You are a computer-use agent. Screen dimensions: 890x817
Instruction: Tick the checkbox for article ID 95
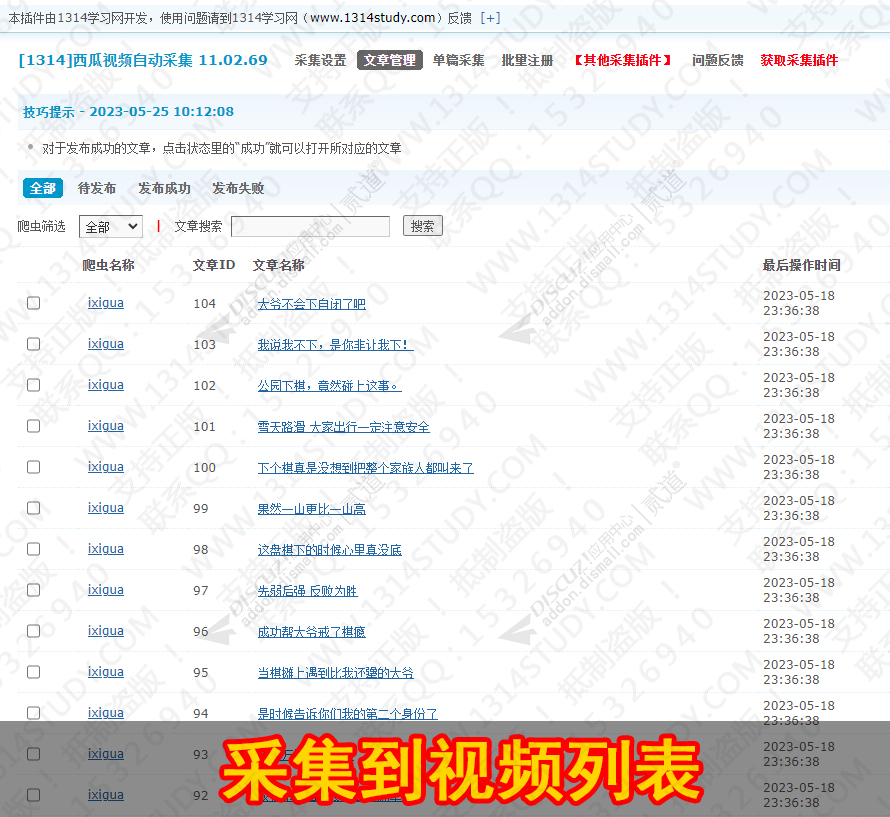[x=33, y=672]
